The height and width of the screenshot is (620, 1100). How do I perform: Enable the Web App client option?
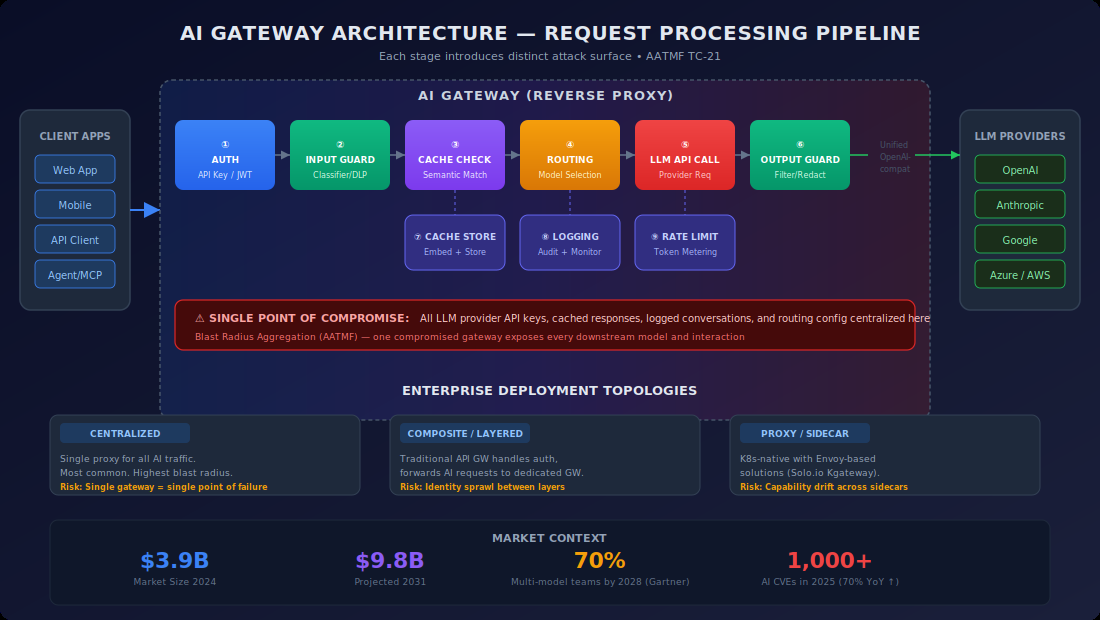pyautogui.click(x=75, y=169)
